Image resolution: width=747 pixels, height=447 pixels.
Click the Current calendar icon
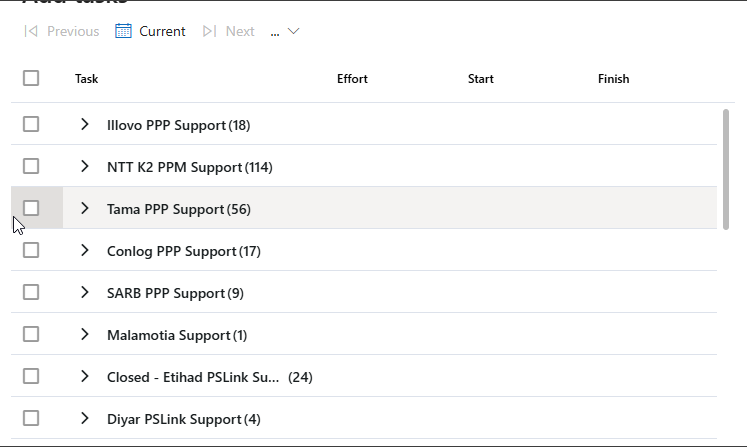click(123, 31)
